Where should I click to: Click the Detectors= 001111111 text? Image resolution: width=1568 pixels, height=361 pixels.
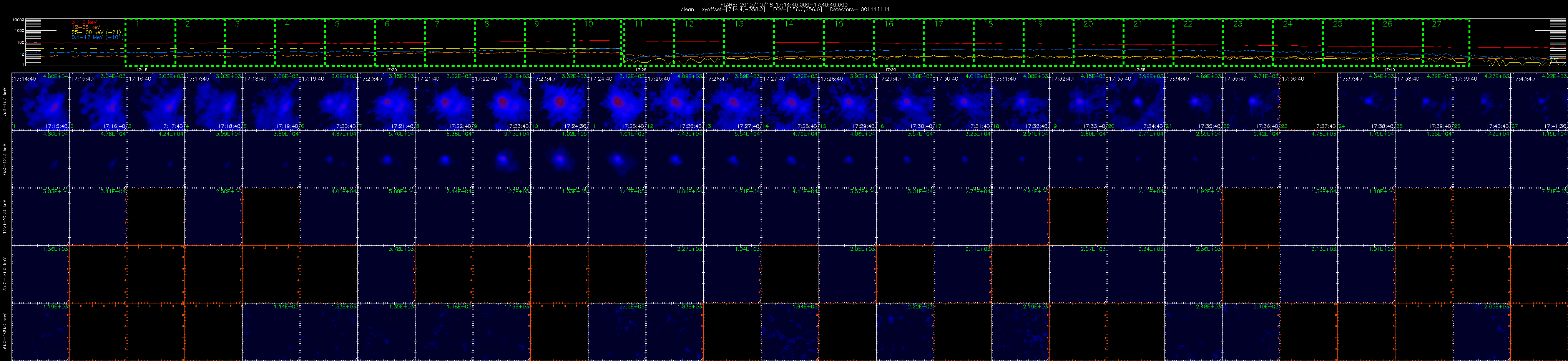click(860, 10)
